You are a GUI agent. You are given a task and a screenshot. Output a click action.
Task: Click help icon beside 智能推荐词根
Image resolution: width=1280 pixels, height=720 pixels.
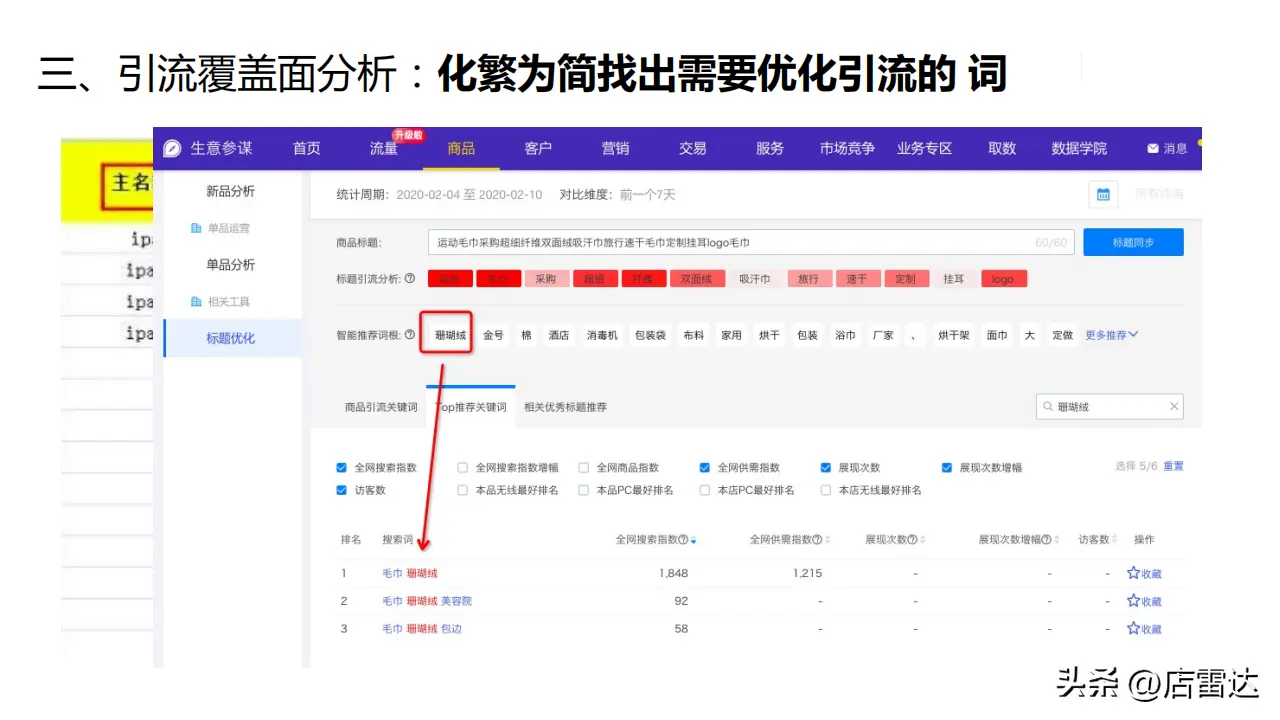pyautogui.click(x=409, y=335)
